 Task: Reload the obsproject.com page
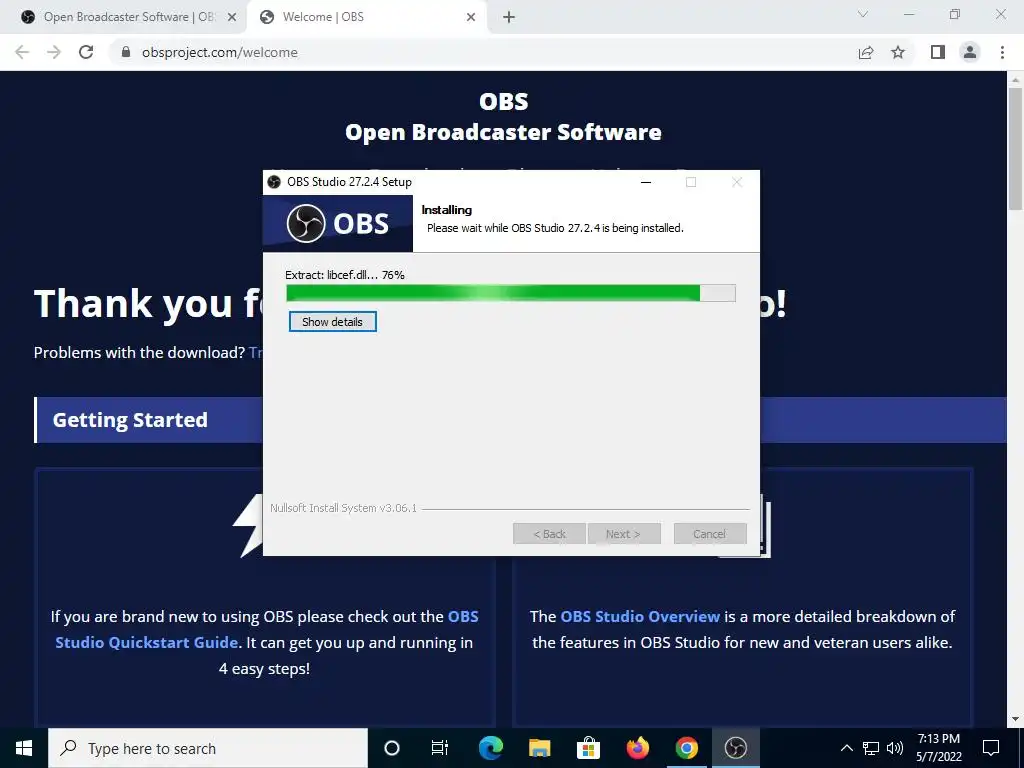click(86, 52)
